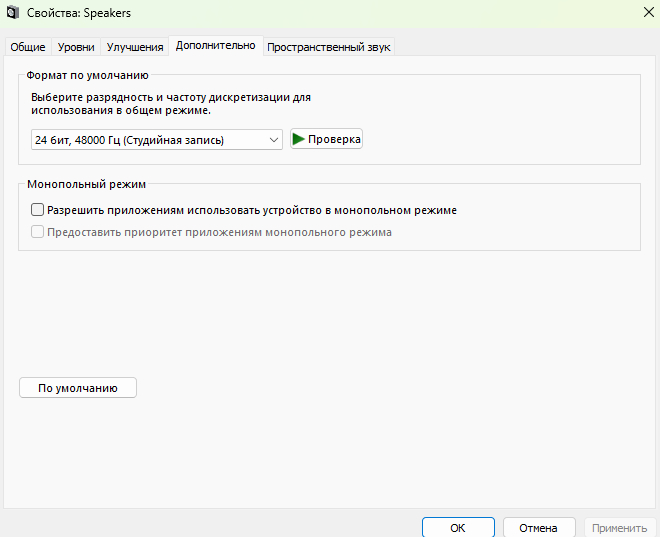Click the green play triangle icon
This screenshot has width=660, height=537.
tap(298, 139)
